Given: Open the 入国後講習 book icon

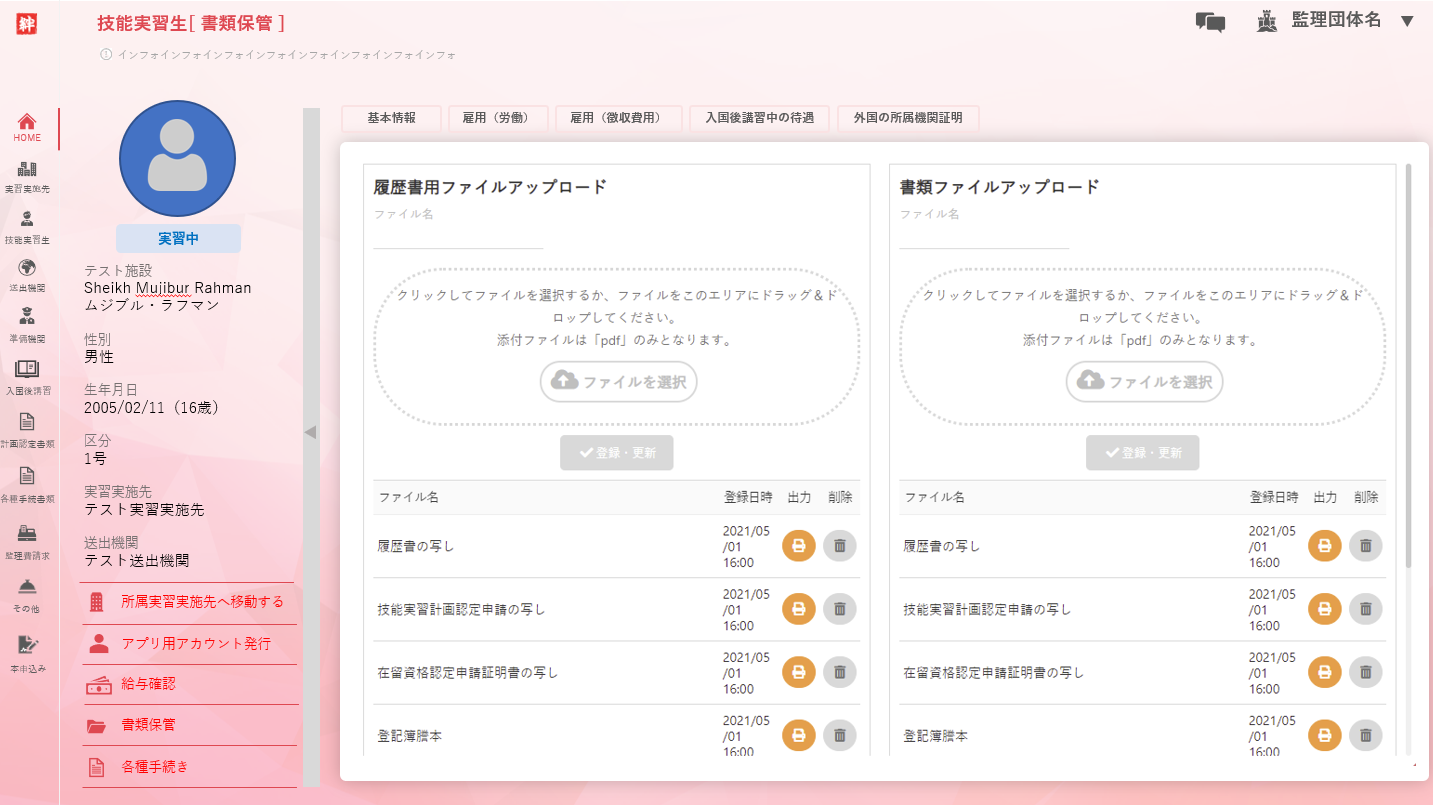Looking at the screenshot, I should click(x=27, y=376).
